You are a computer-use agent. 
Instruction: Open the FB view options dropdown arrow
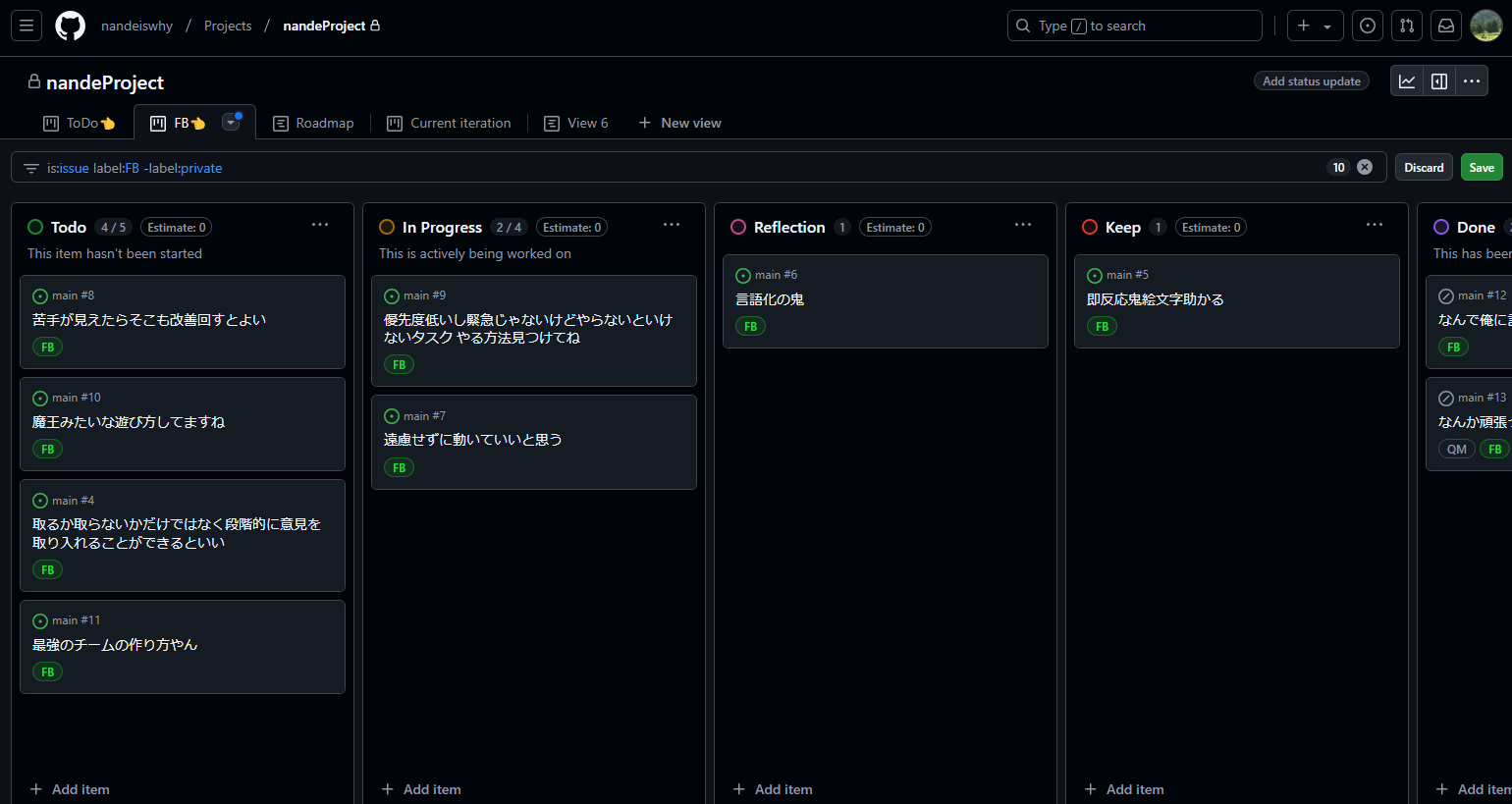point(231,123)
